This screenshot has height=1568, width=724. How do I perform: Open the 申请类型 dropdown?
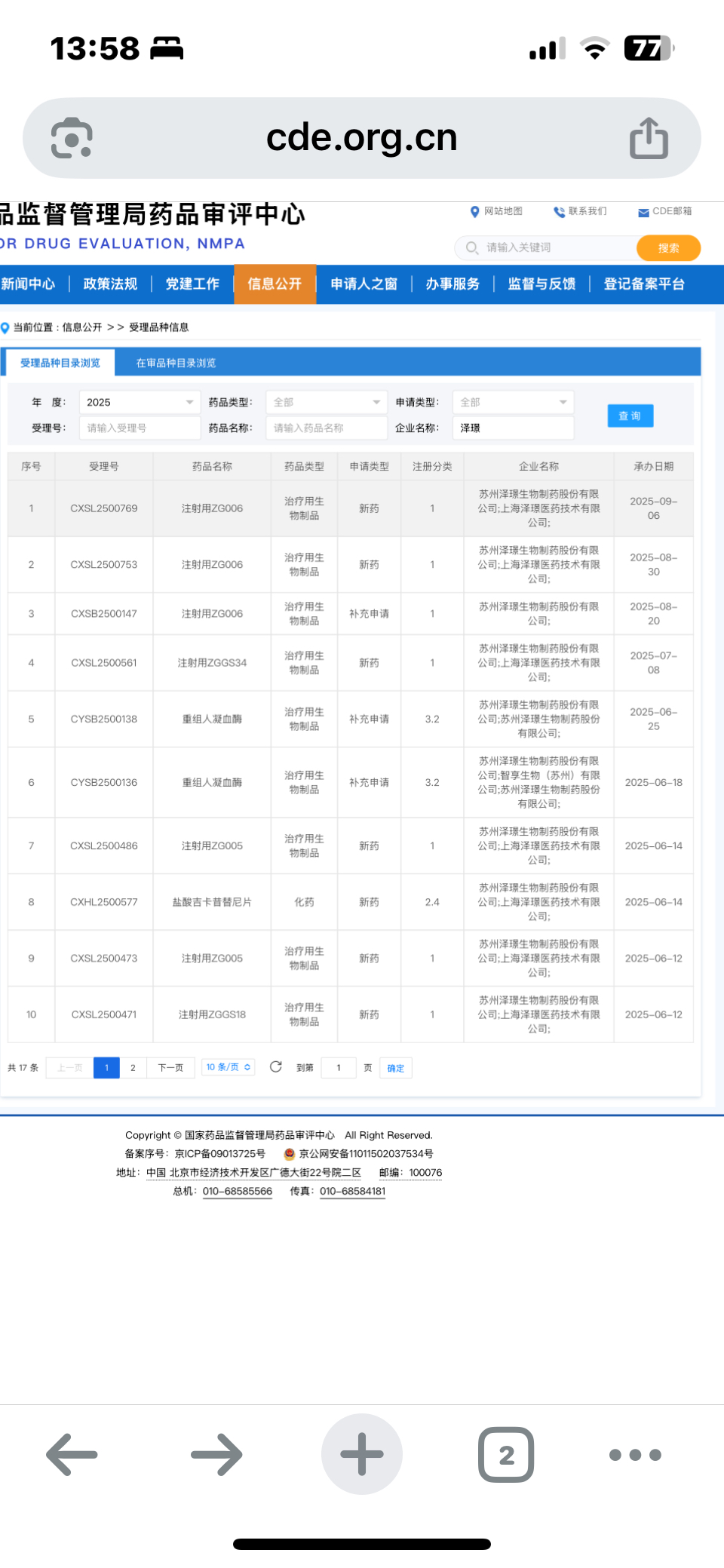pos(513,402)
